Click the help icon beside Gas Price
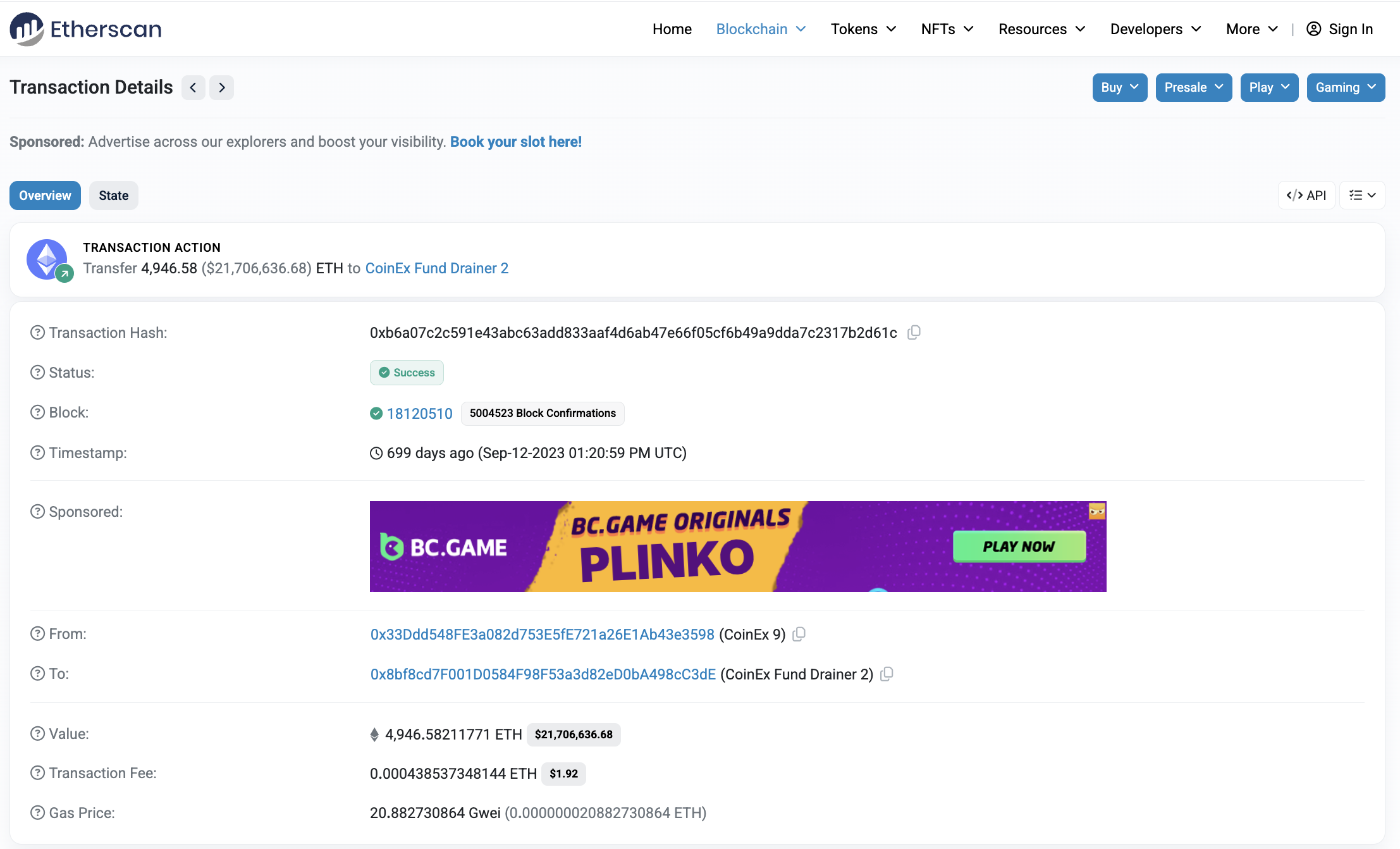Screen dimensions: 1400x849 coord(38,812)
